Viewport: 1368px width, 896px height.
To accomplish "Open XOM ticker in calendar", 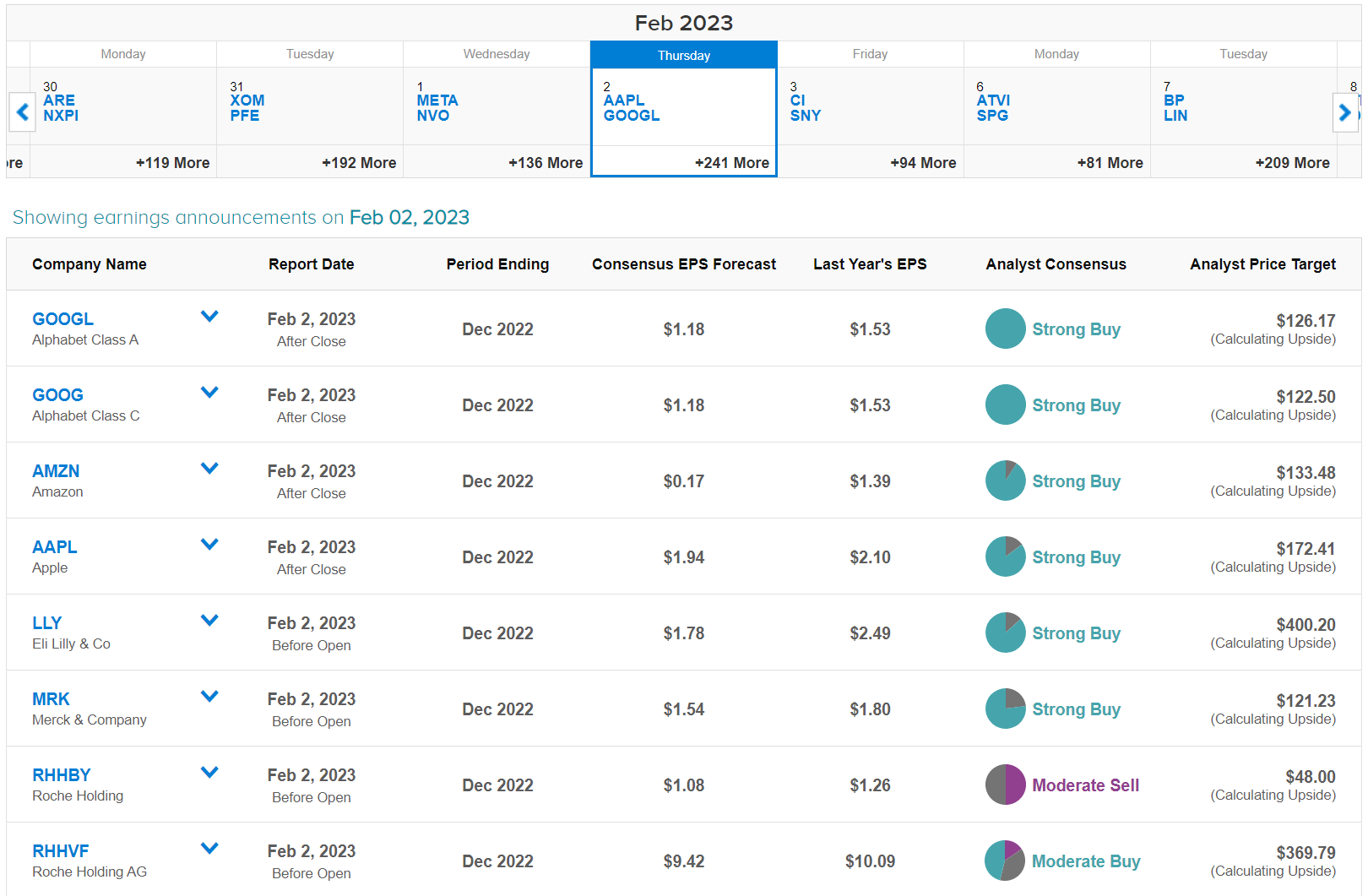I will tap(247, 100).
